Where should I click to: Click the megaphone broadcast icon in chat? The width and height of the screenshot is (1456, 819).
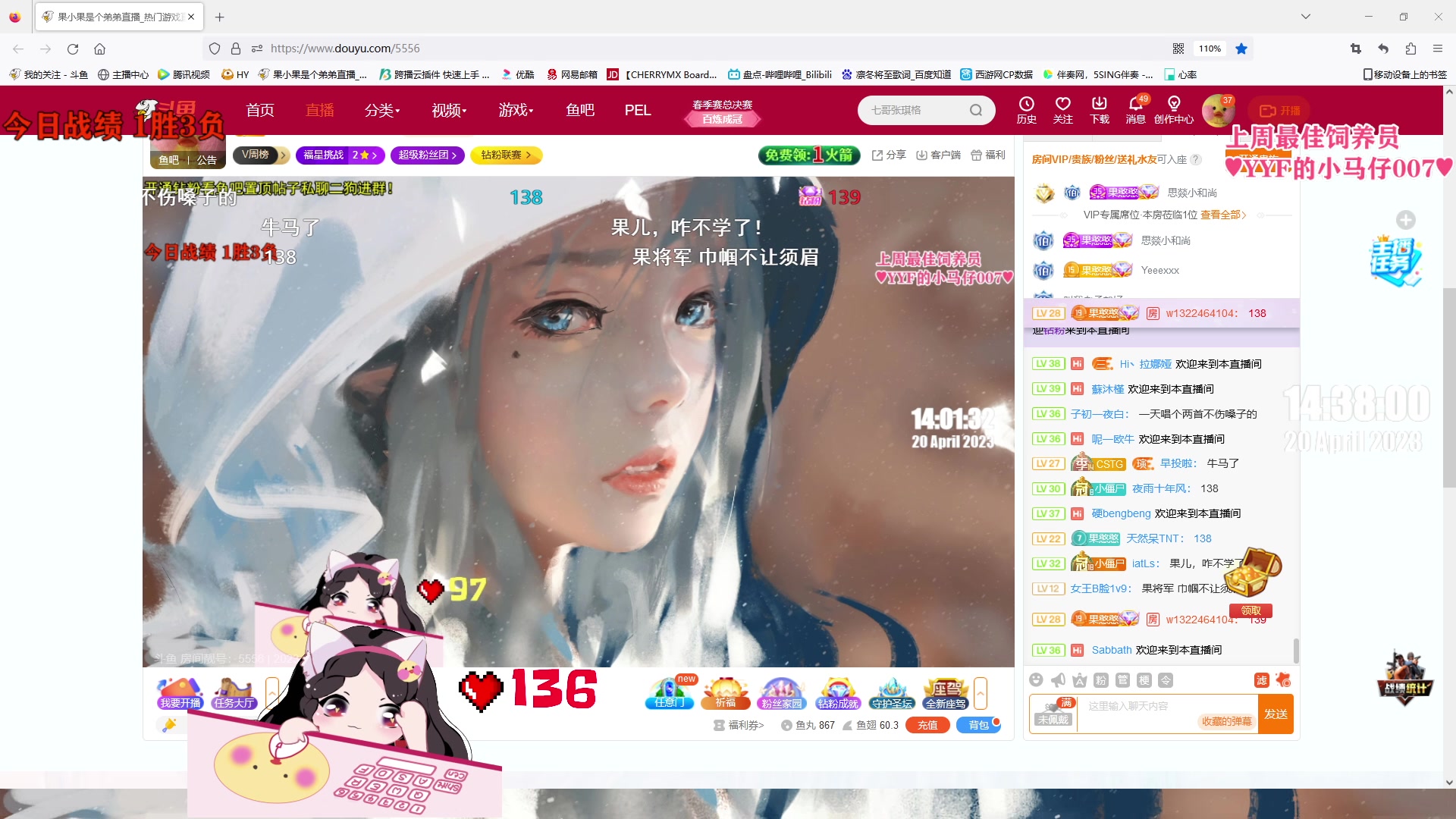point(1058,680)
